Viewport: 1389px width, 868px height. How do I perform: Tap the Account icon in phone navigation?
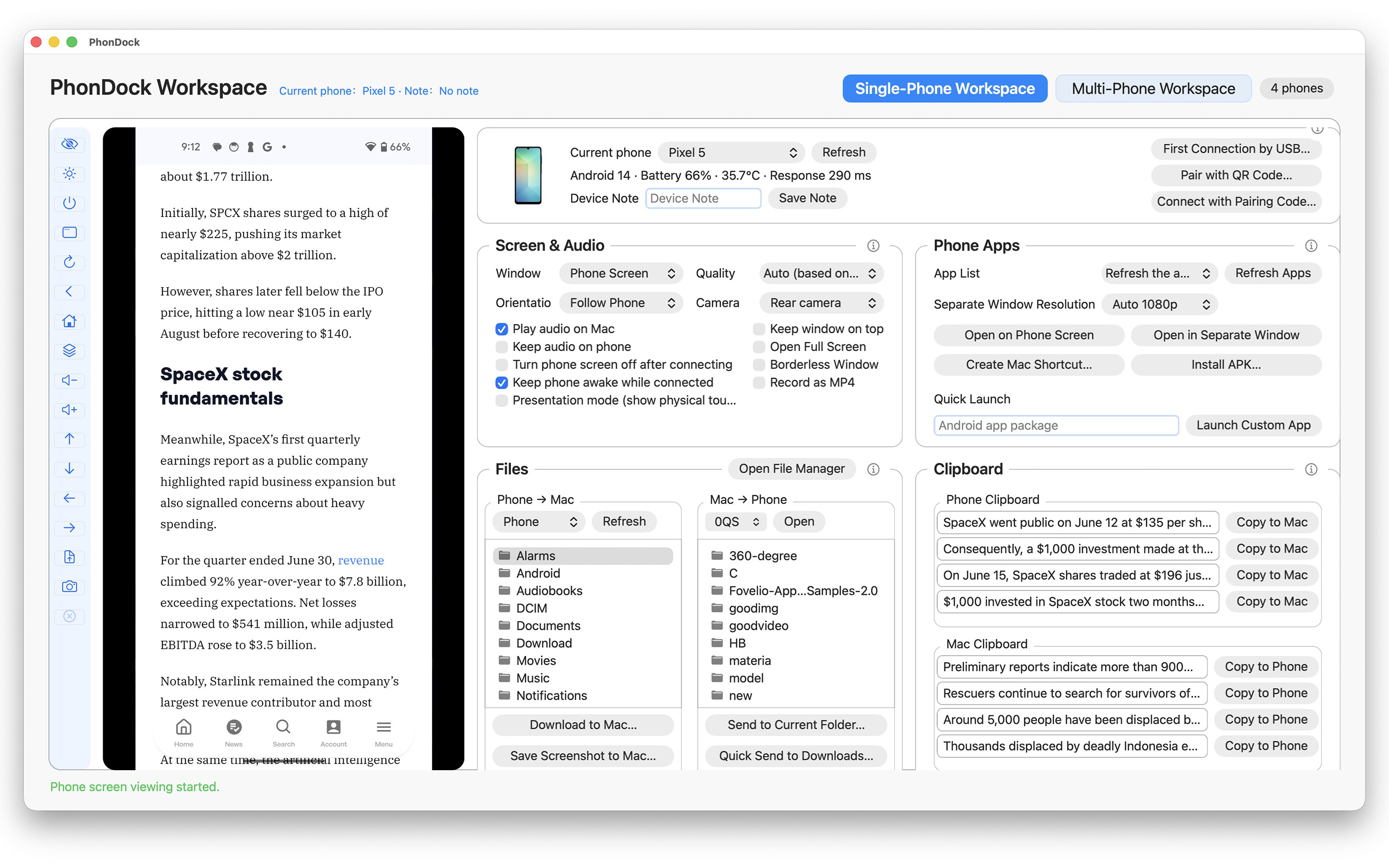tap(333, 732)
